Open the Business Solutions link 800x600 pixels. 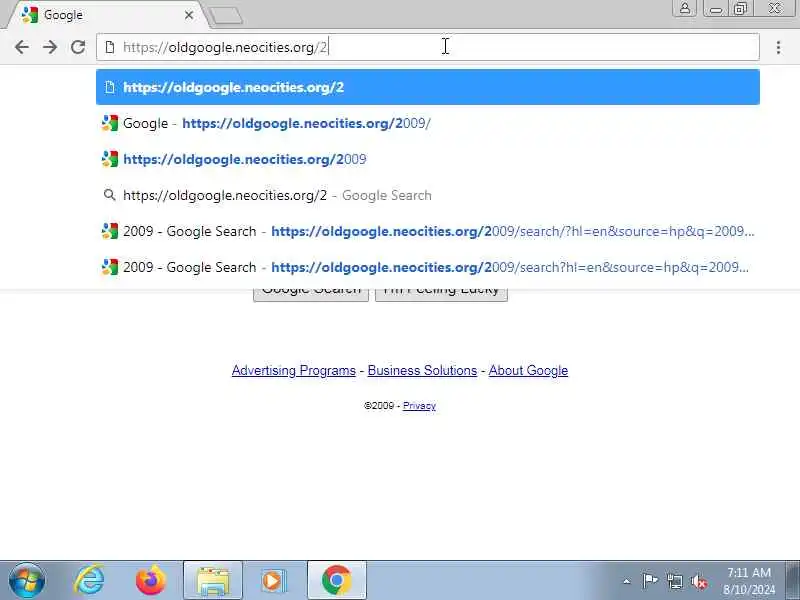[422, 370]
